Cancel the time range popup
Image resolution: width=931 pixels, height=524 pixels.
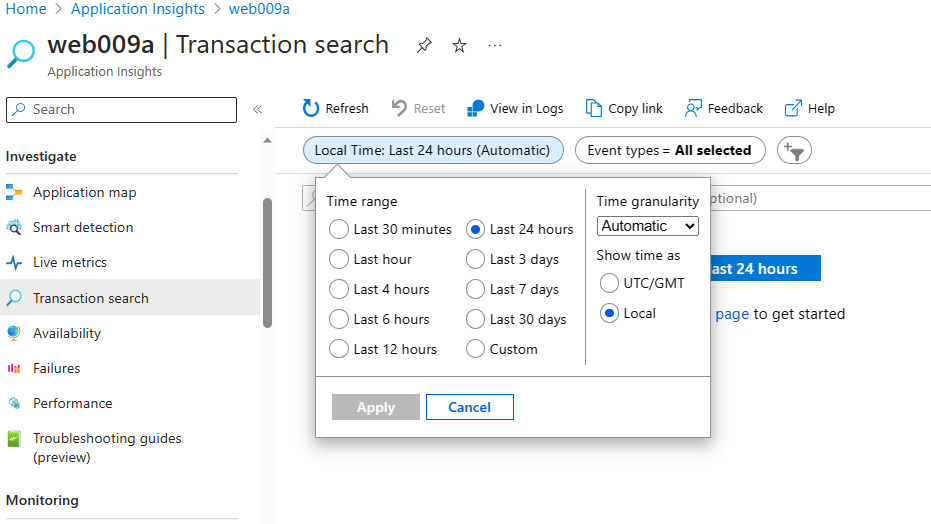tap(470, 407)
